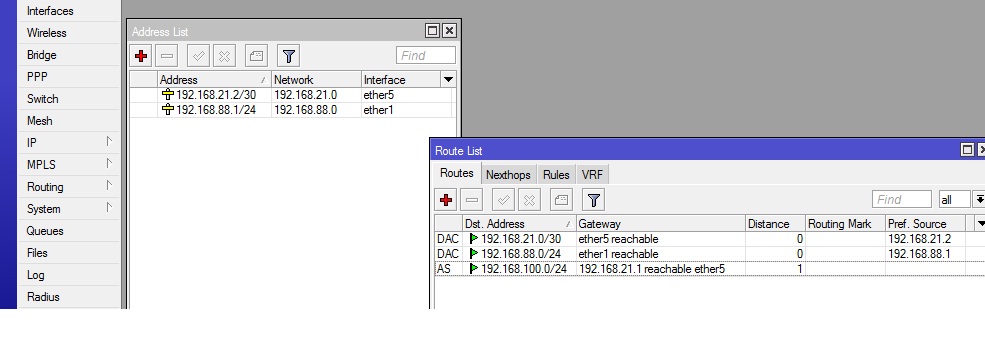
Task: Open comment icon in Route List toolbar
Action: [x=562, y=200]
